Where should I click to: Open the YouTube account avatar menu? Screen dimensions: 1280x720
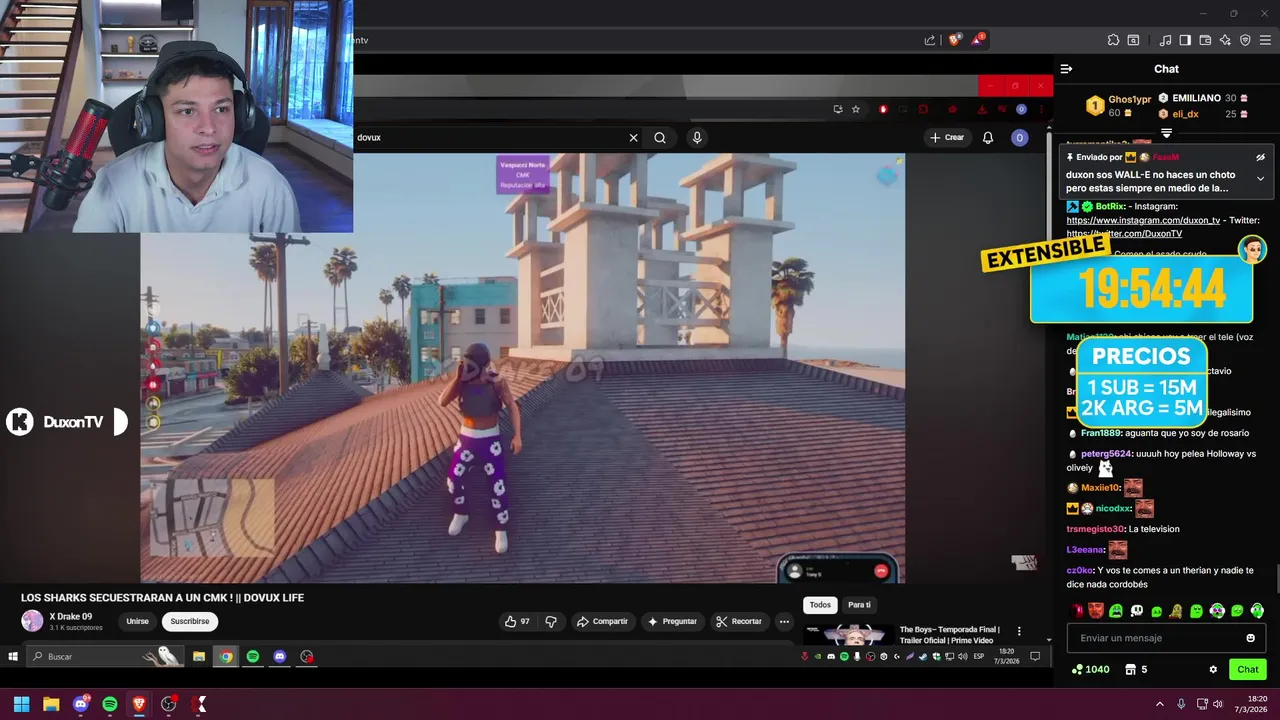(x=1019, y=138)
